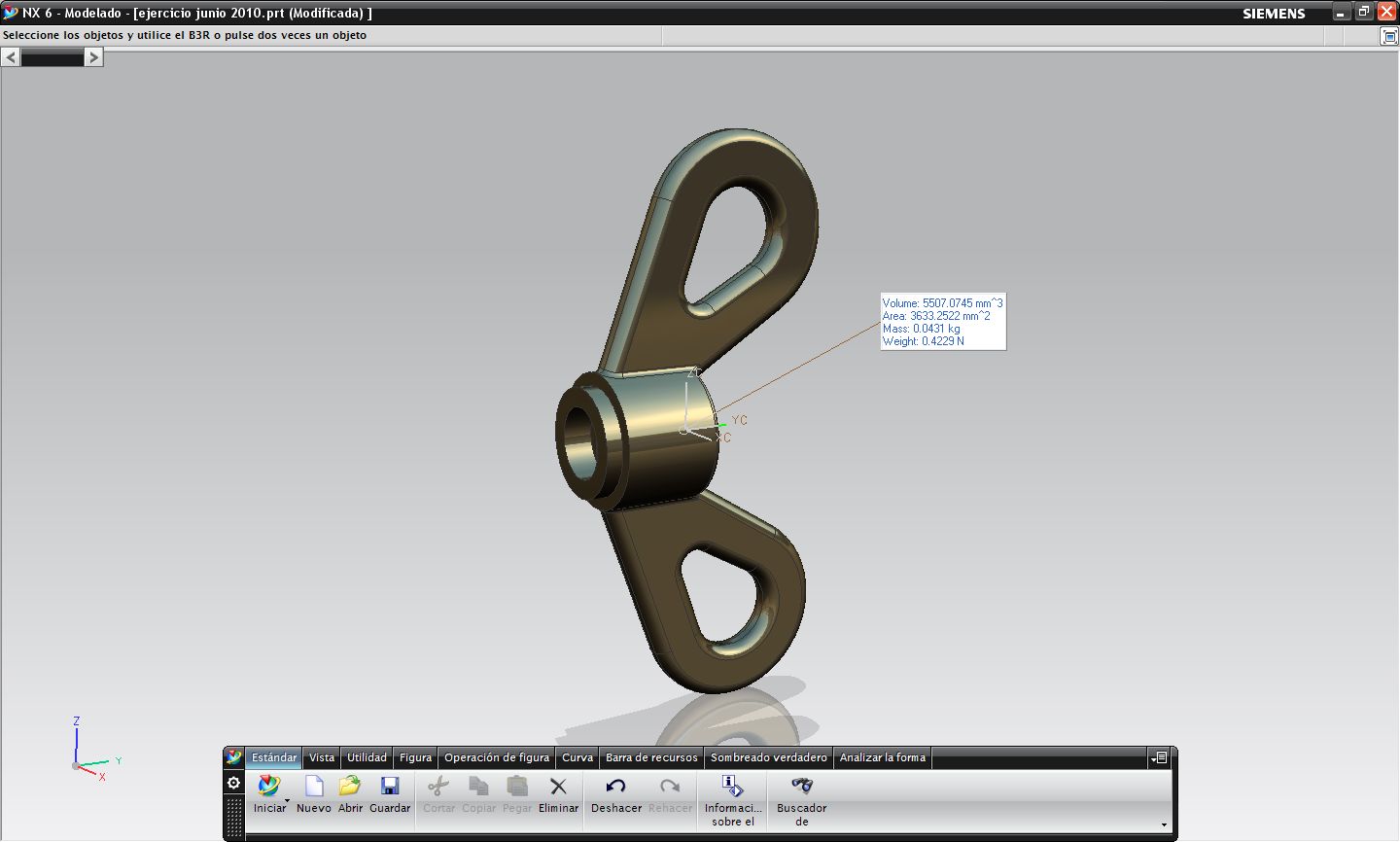Click the YC axis label on model
The width and height of the screenshot is (1400, 842).
tap(739, 420)
